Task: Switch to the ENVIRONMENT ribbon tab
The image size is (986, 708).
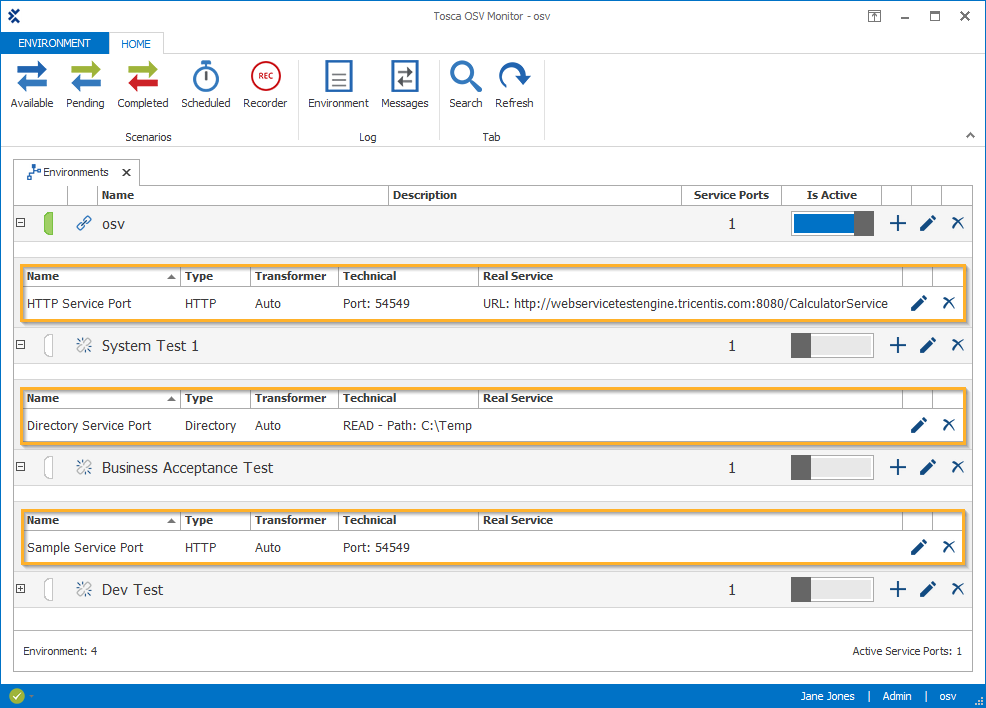Action: 55,43
